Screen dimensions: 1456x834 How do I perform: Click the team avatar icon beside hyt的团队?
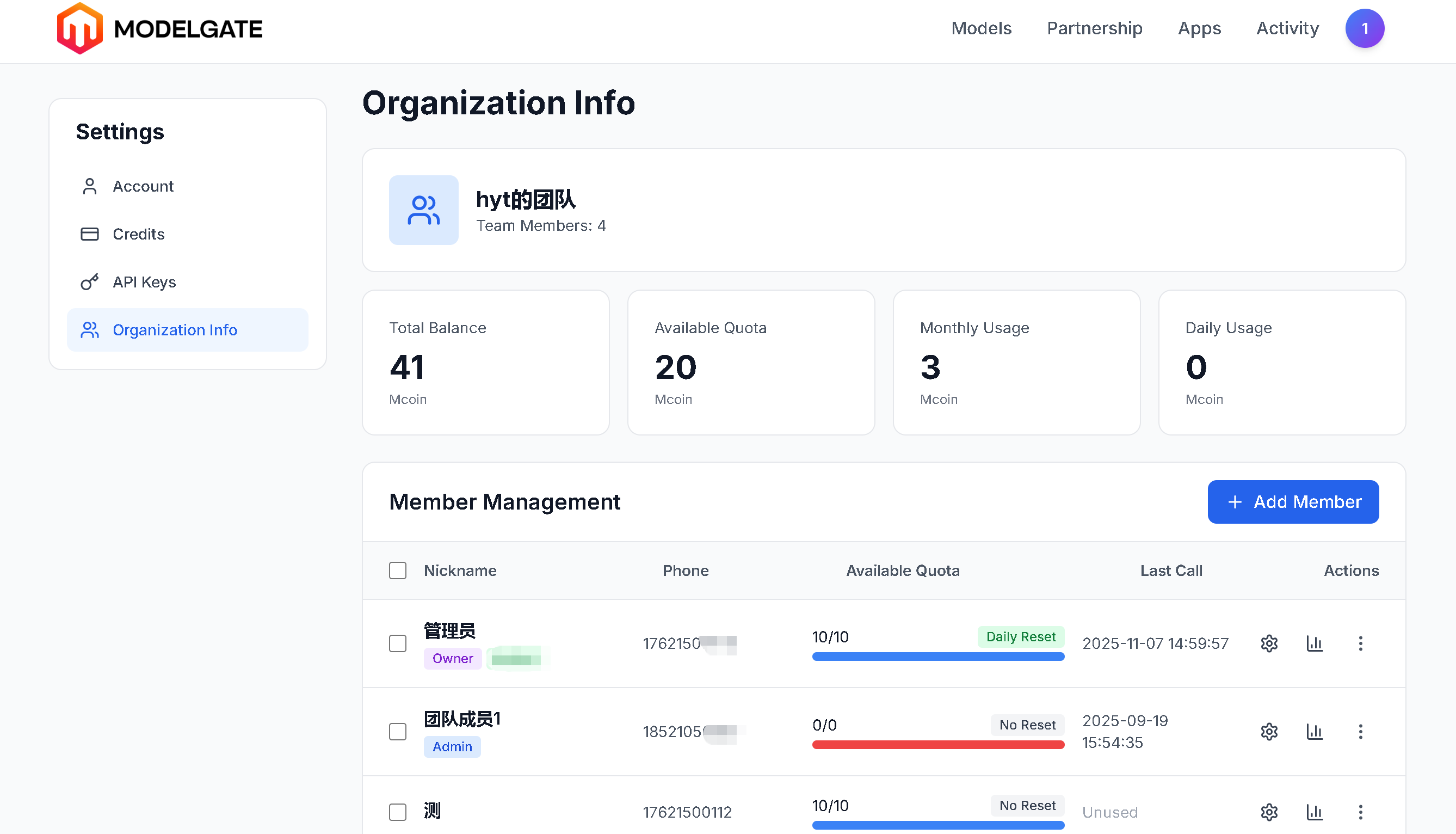[423, 210]
